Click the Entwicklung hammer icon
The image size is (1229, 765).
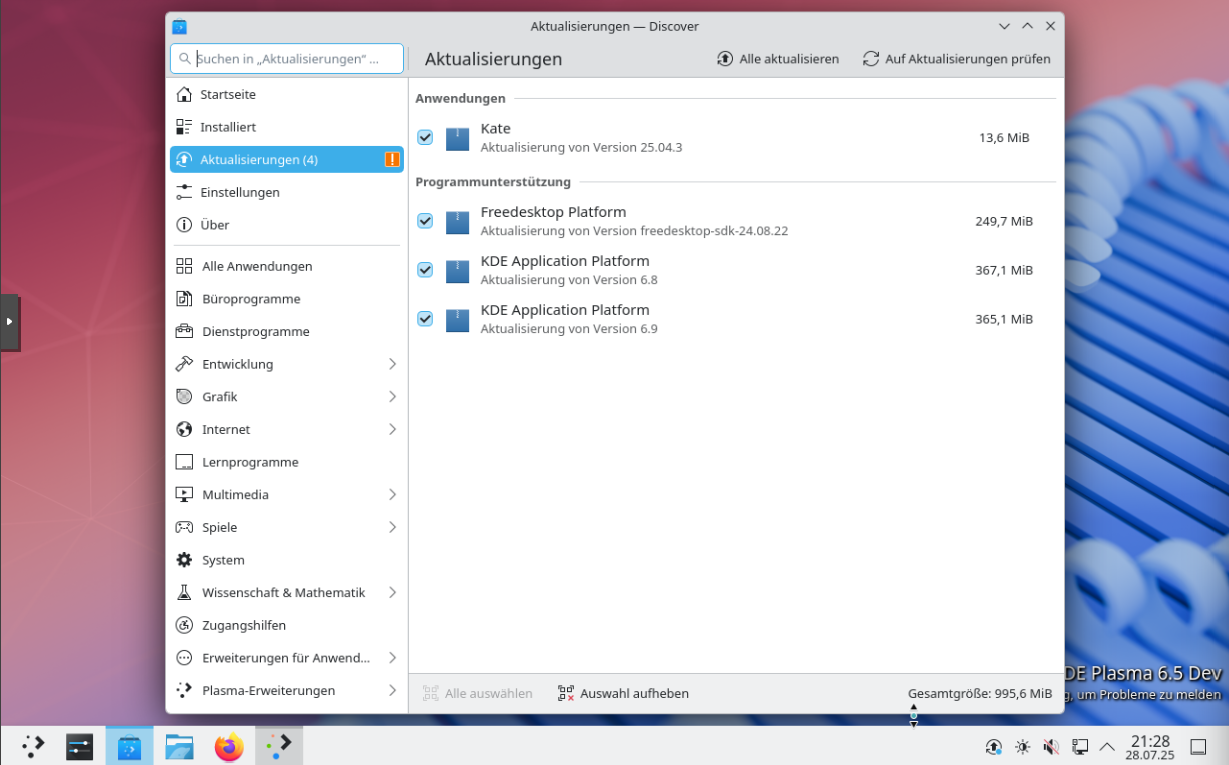184,364
